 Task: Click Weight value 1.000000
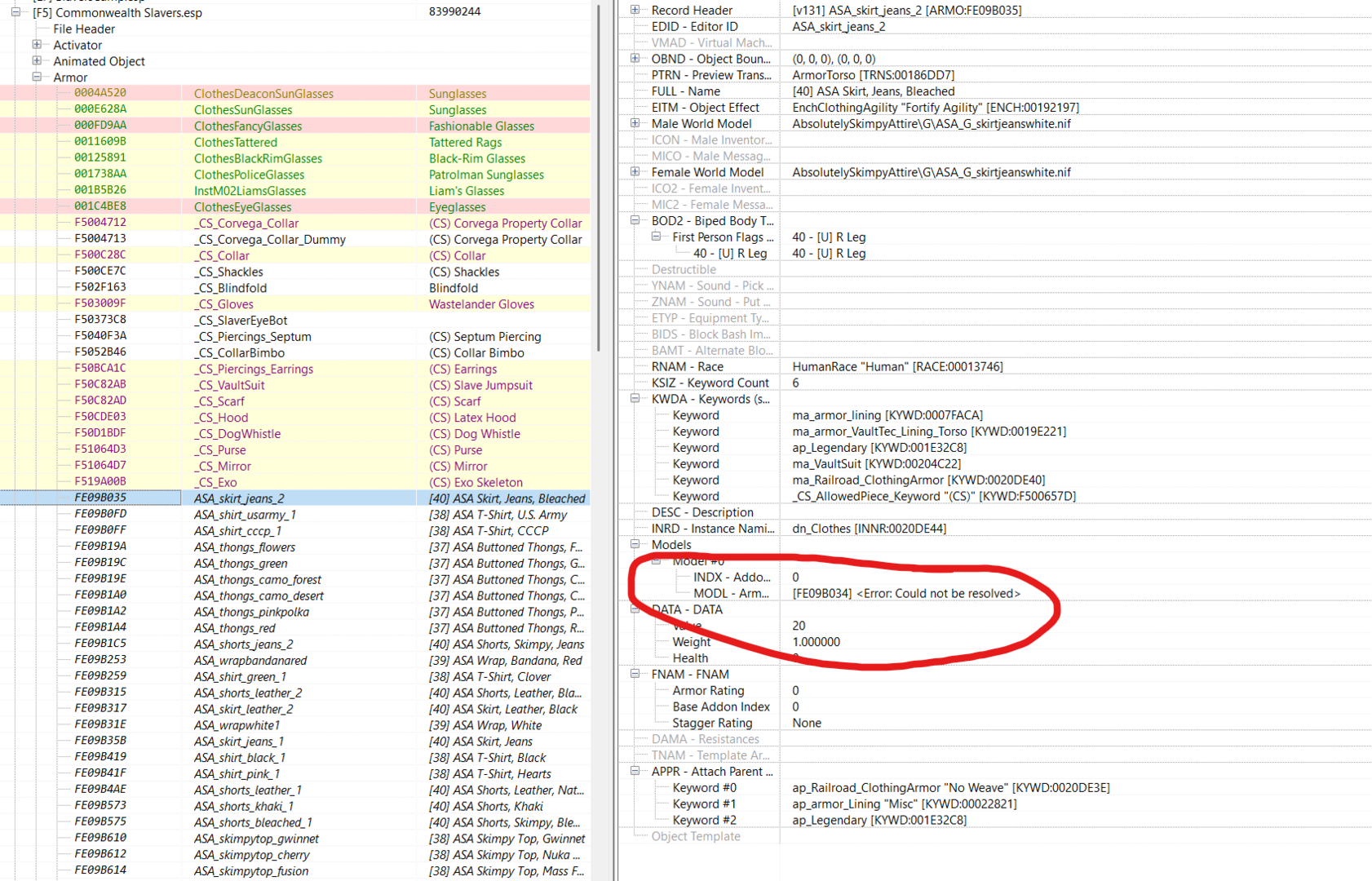pos(816,642)
